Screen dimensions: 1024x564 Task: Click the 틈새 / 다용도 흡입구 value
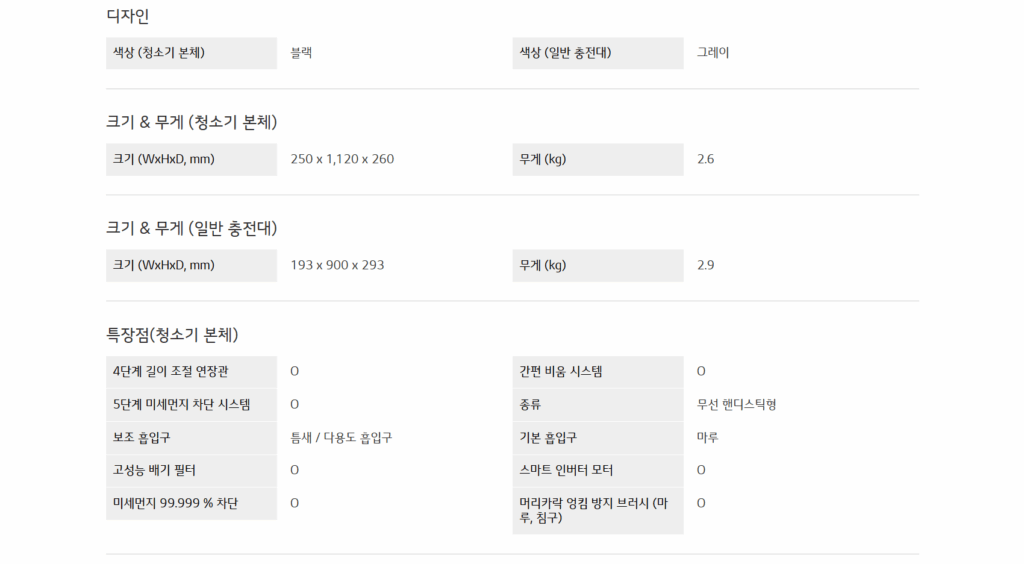341,438
